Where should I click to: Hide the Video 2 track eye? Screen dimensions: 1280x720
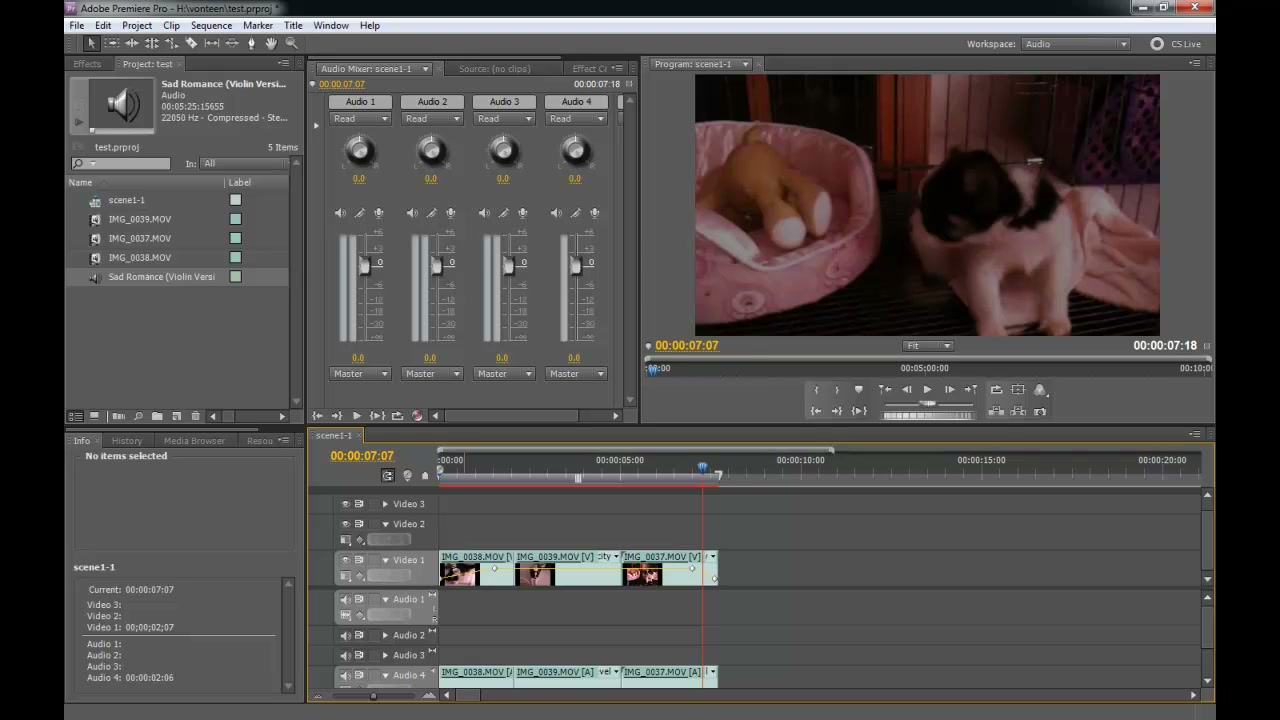coord(345,524)
